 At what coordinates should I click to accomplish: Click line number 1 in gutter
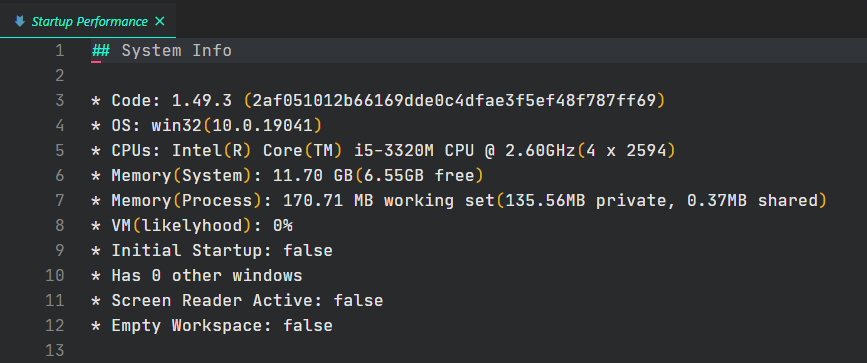tap(60, 51)
